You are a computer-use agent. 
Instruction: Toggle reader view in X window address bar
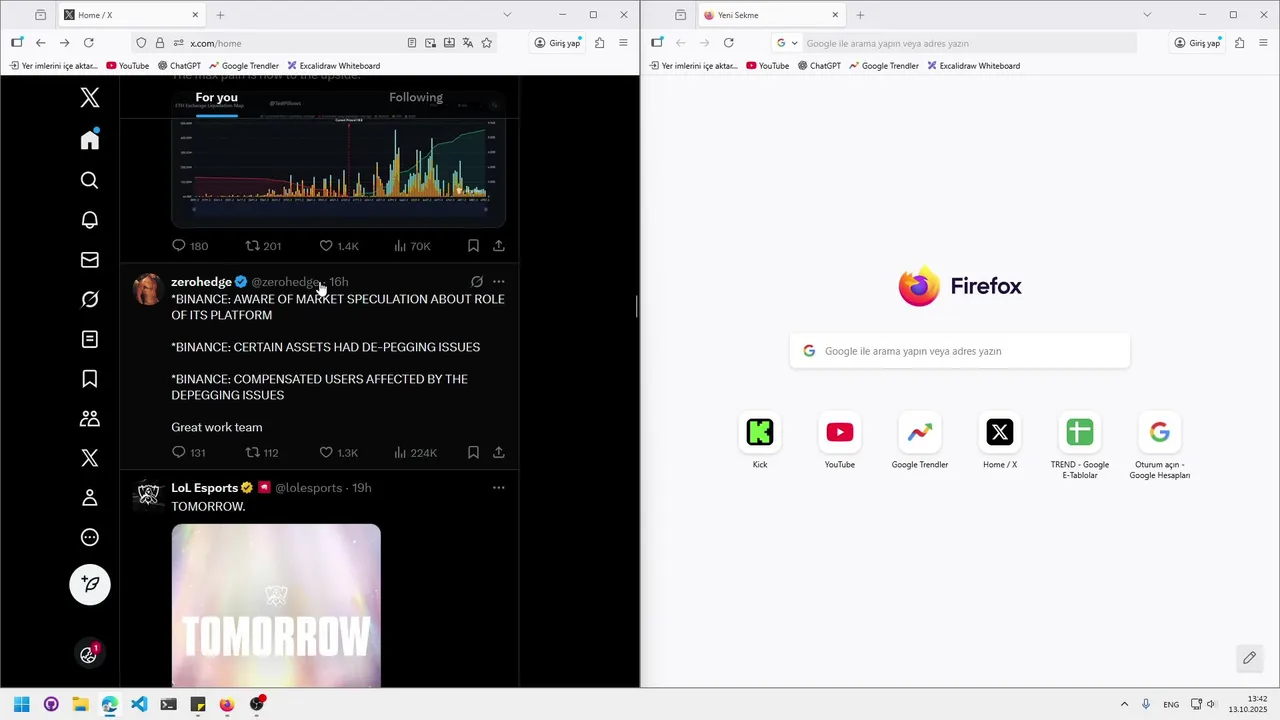click(412, 43)
